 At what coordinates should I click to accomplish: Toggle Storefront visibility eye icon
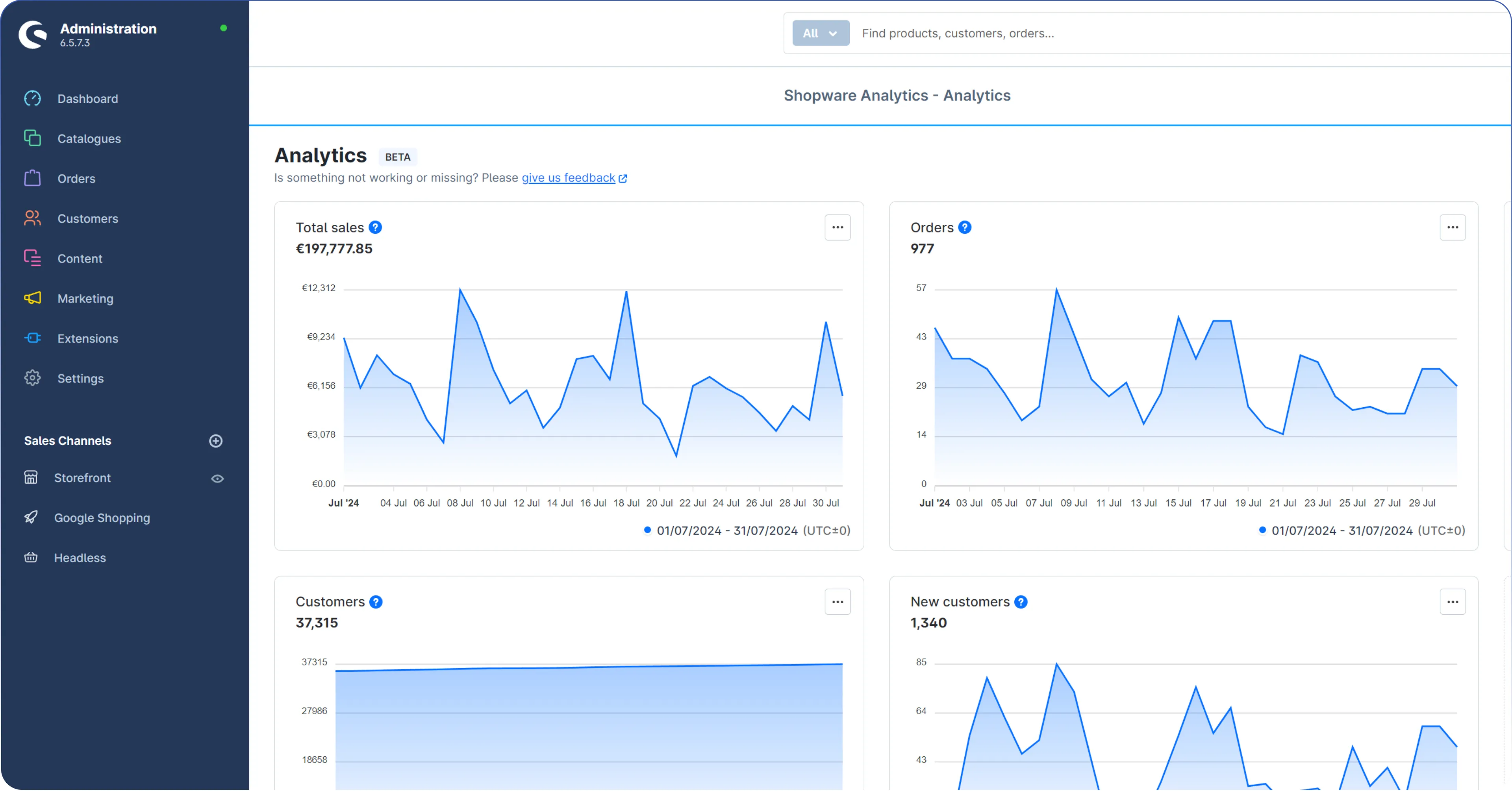(217, 479)
